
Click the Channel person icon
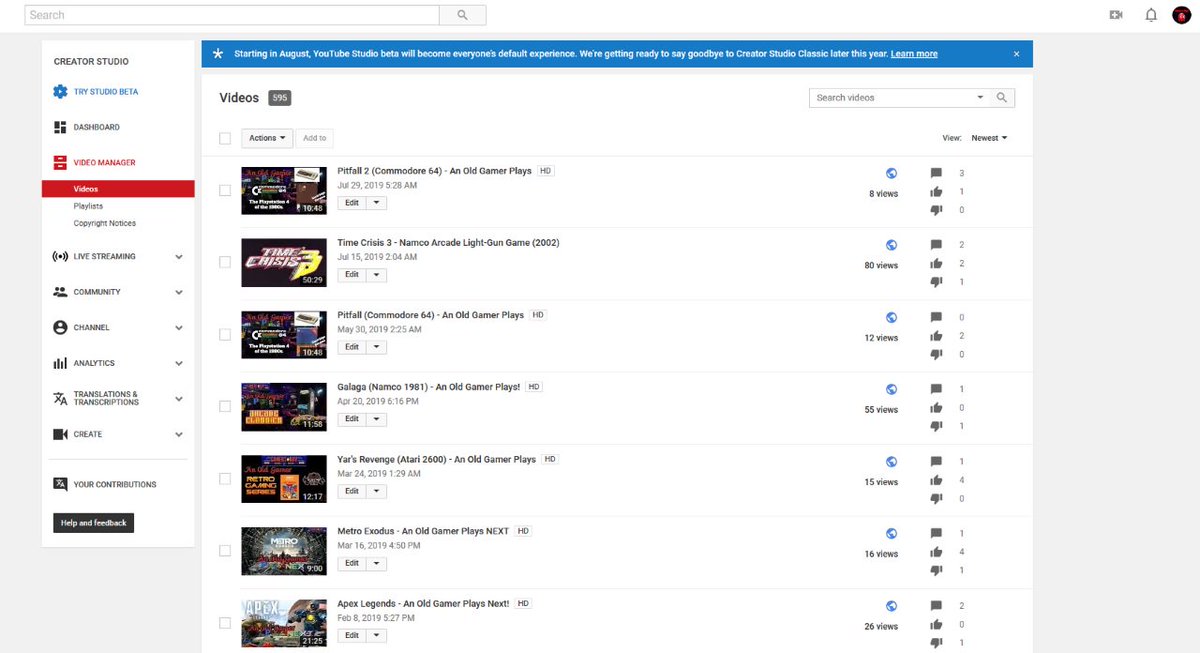tap(60, 328)
